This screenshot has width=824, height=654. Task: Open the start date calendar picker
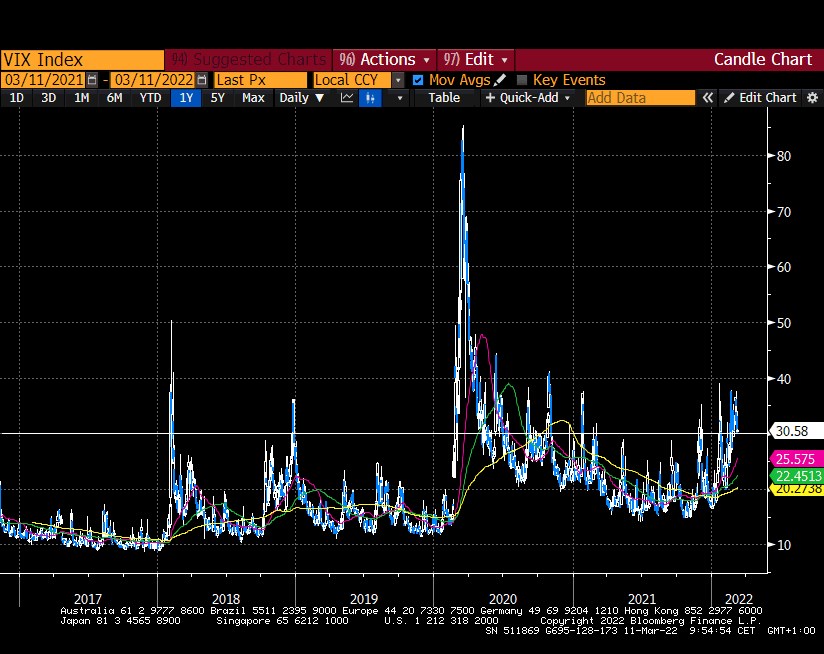(93, 80)
